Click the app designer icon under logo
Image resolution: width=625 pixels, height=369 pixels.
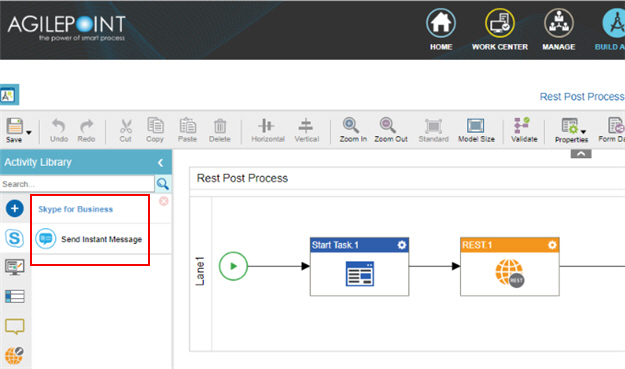click(x=9, y=95)
